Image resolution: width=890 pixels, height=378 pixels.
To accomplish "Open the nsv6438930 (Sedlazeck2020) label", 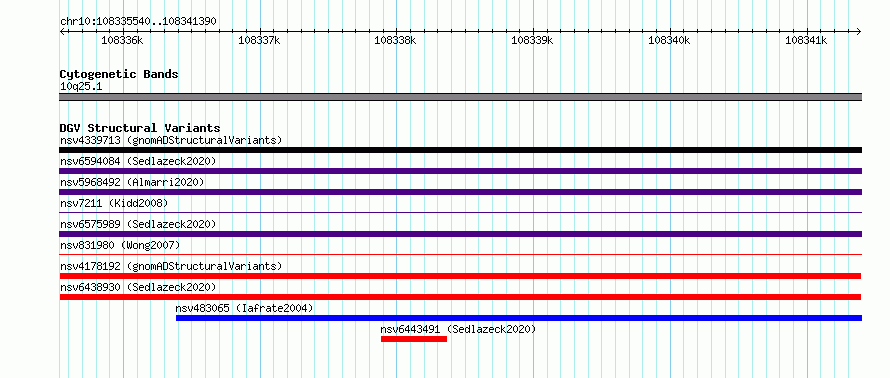I will click(138, 287).
